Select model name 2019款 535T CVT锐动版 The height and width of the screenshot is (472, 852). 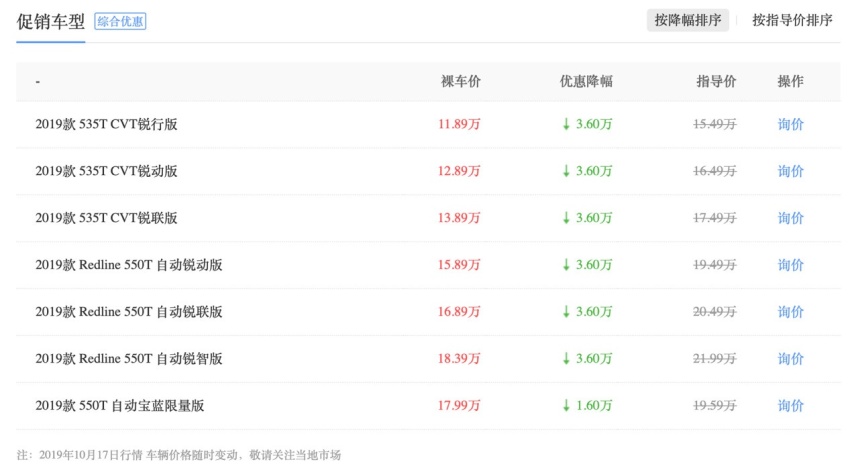[106, 171]
